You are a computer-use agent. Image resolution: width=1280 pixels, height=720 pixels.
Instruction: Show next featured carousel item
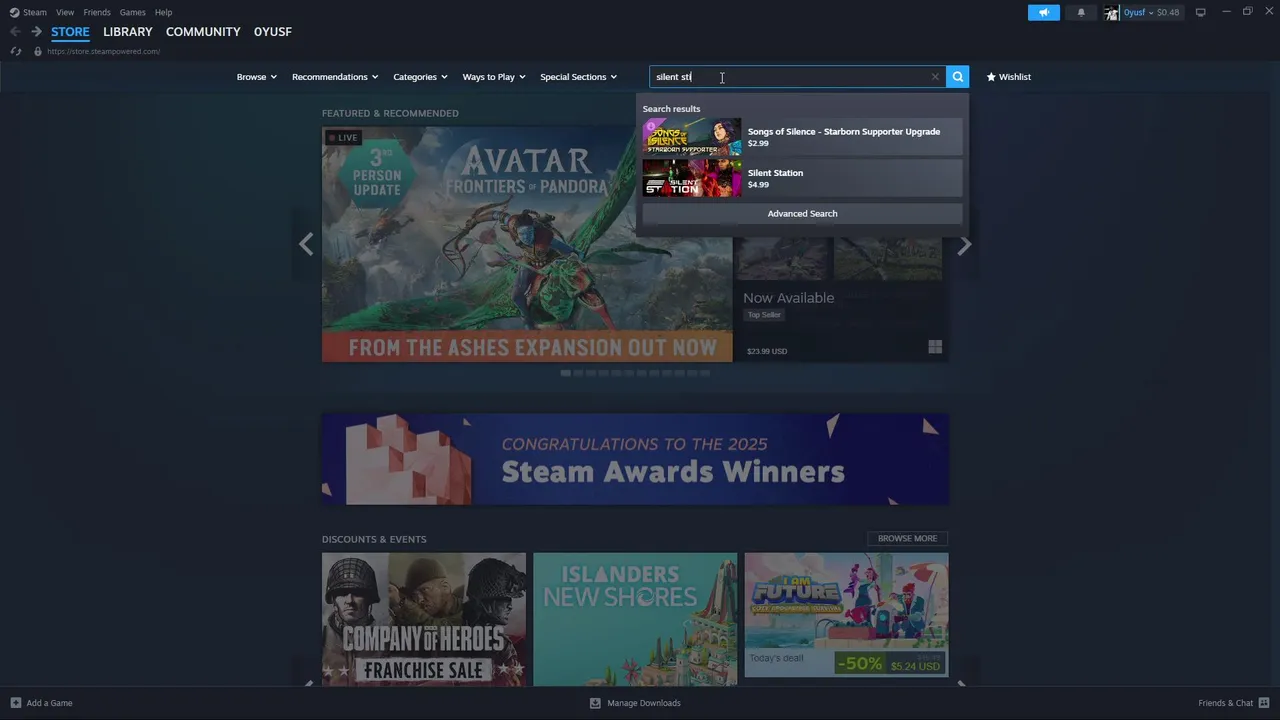point(964,244)
